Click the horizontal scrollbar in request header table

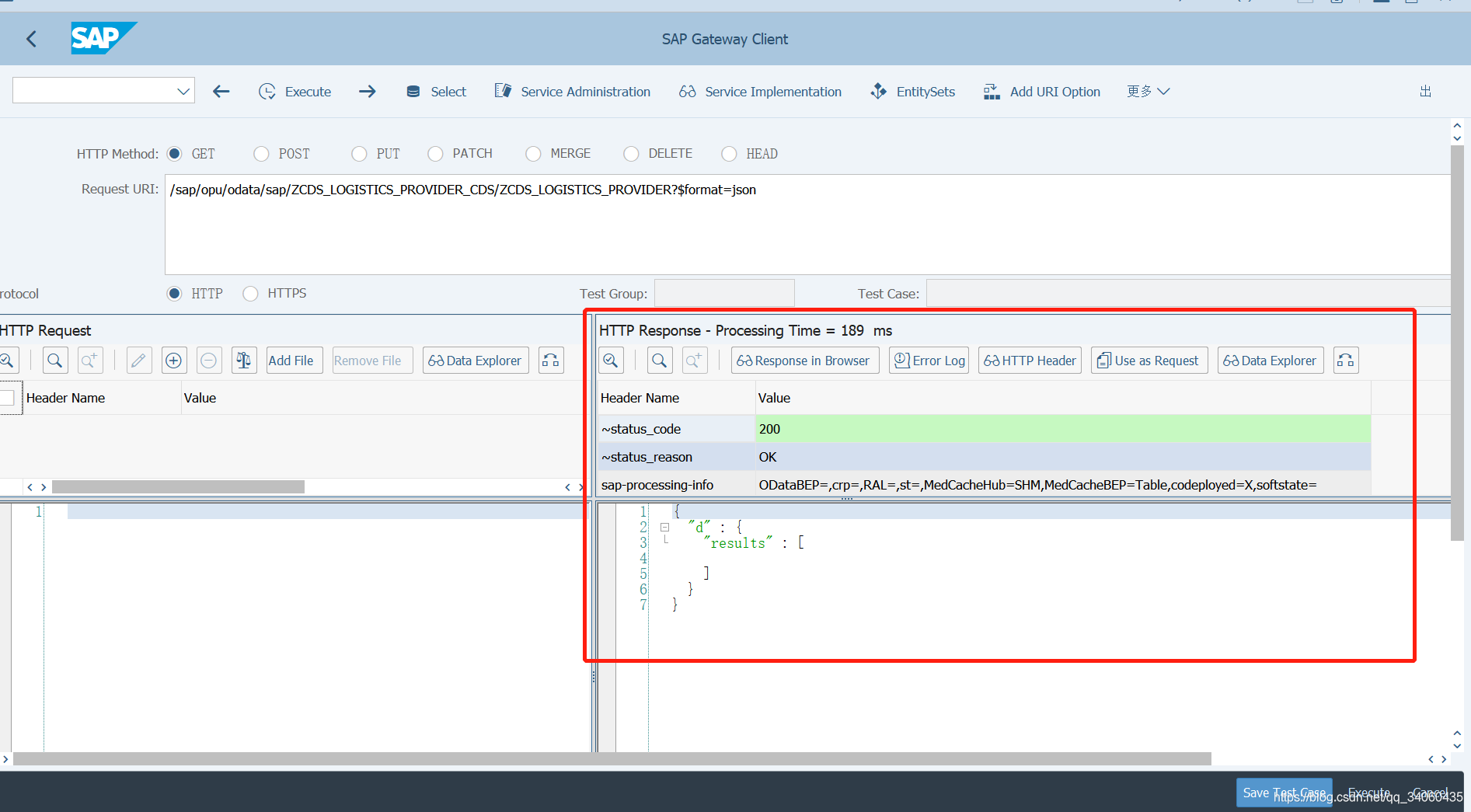(x=178, y=487)
